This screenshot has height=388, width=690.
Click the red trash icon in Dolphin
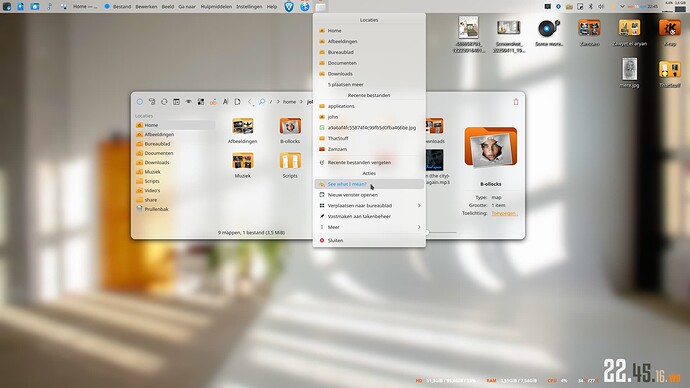coord(516,102)
